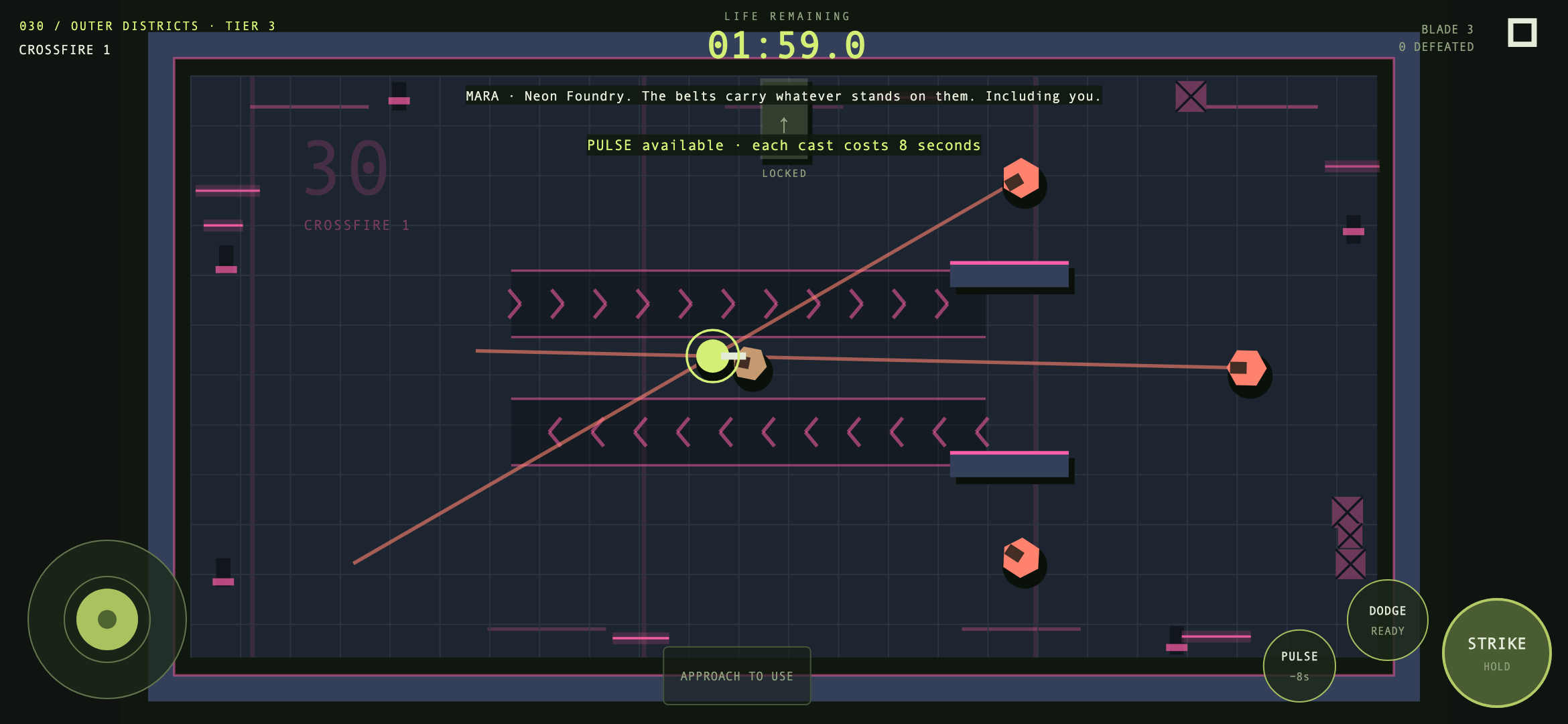This screenshot has width=1568, height=724.
Task: Target the red enemy at right middle
Action: (x=1246, y=368)
